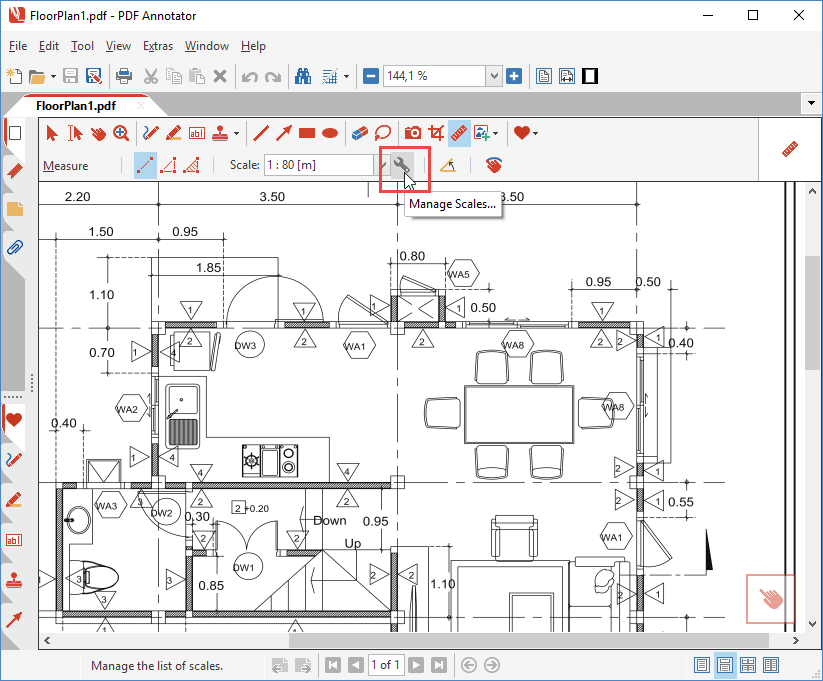The image size is (823, 681).
Task: Go to the last page button
Action: (x=437, y=665)
